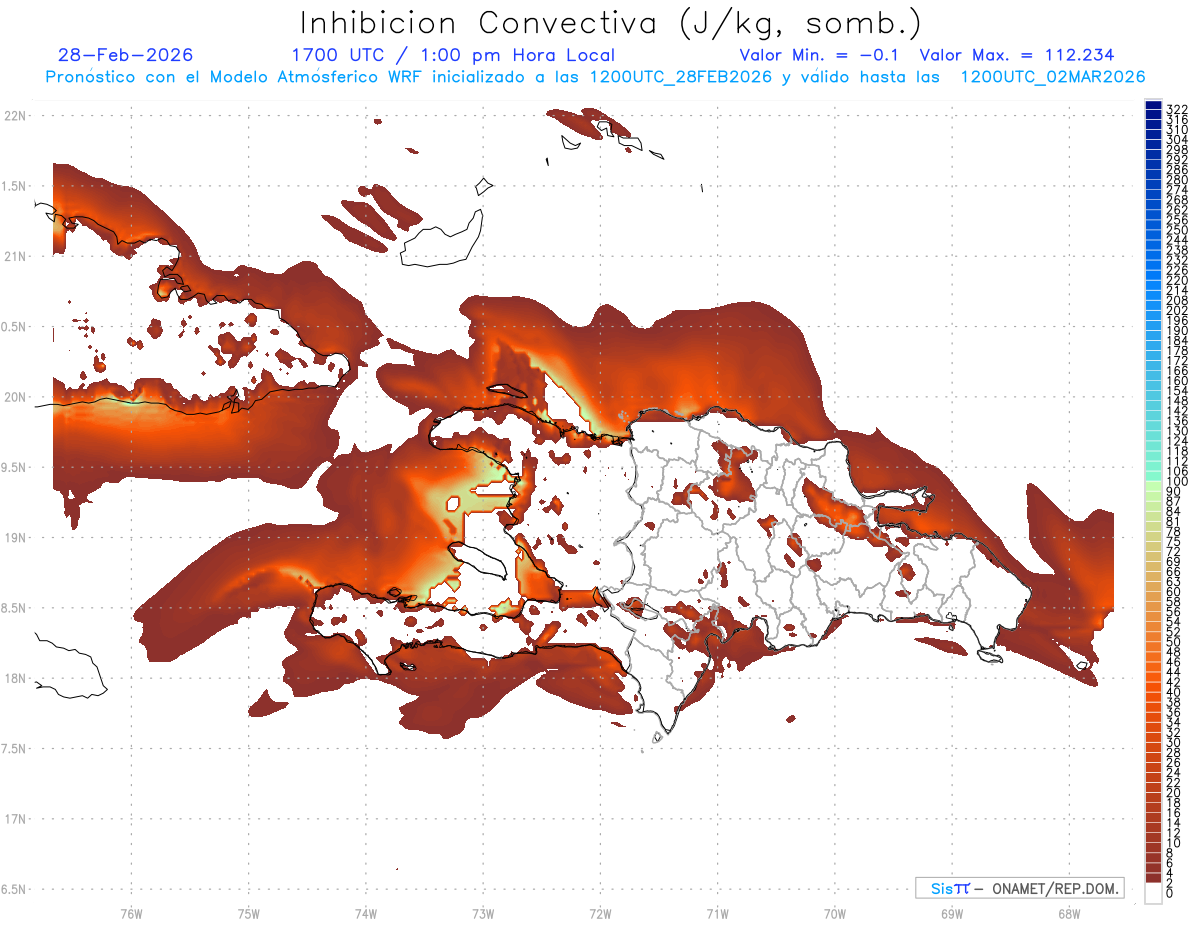
Task: Click the "6.5N" latitude label
Action: [14, 889]
